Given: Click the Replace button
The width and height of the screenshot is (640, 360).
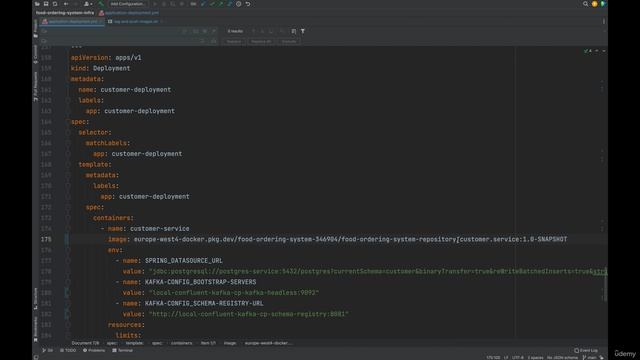Looking at the screenshot, I should (x=234, y=41).
